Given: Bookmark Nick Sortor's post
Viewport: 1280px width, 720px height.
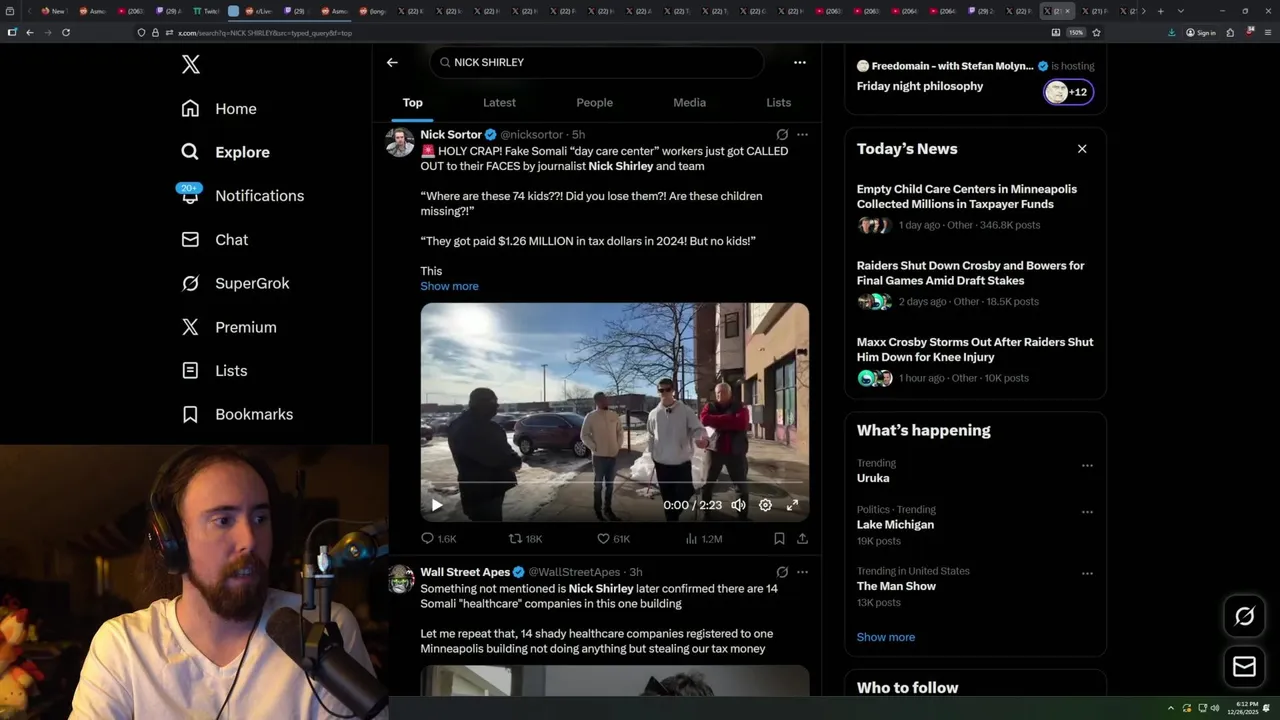Looking at the screenshot, I should coord(779,539).
